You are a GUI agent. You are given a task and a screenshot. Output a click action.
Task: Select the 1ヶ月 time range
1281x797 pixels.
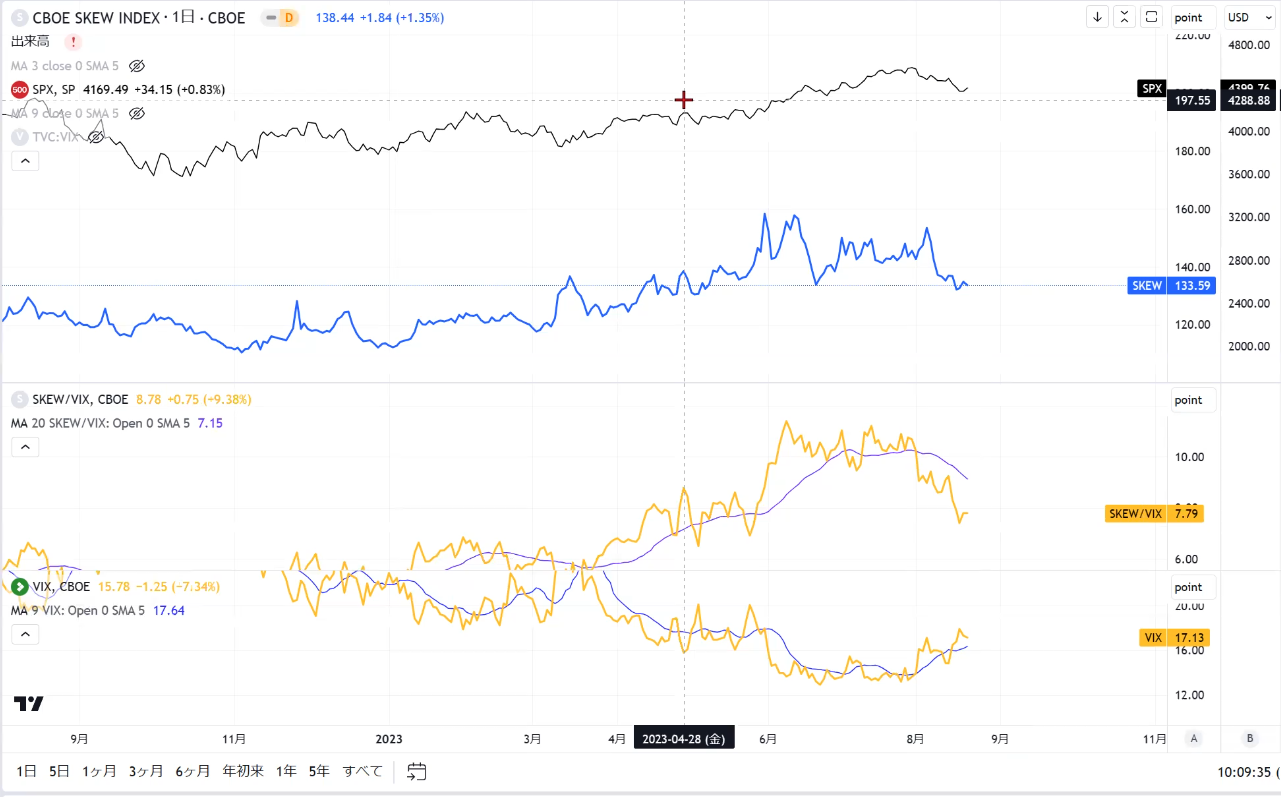(99, 771)
